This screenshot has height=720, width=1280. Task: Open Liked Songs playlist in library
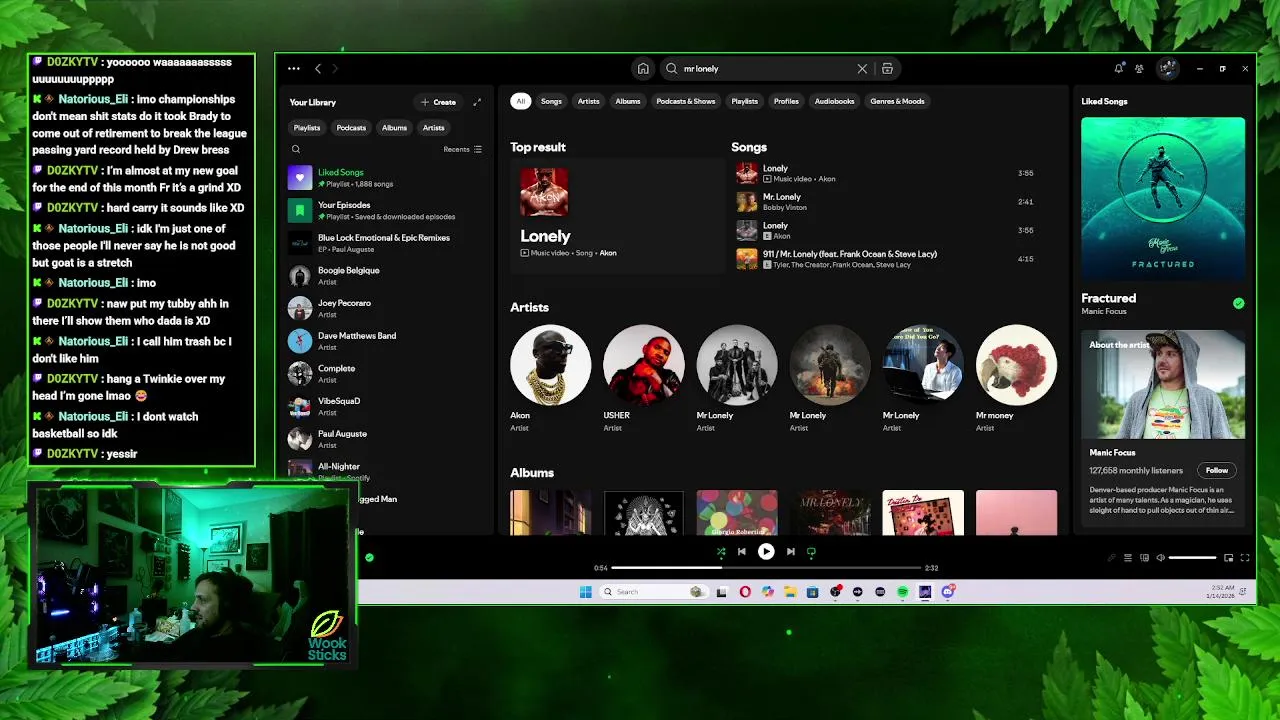[x=385, y=178]
